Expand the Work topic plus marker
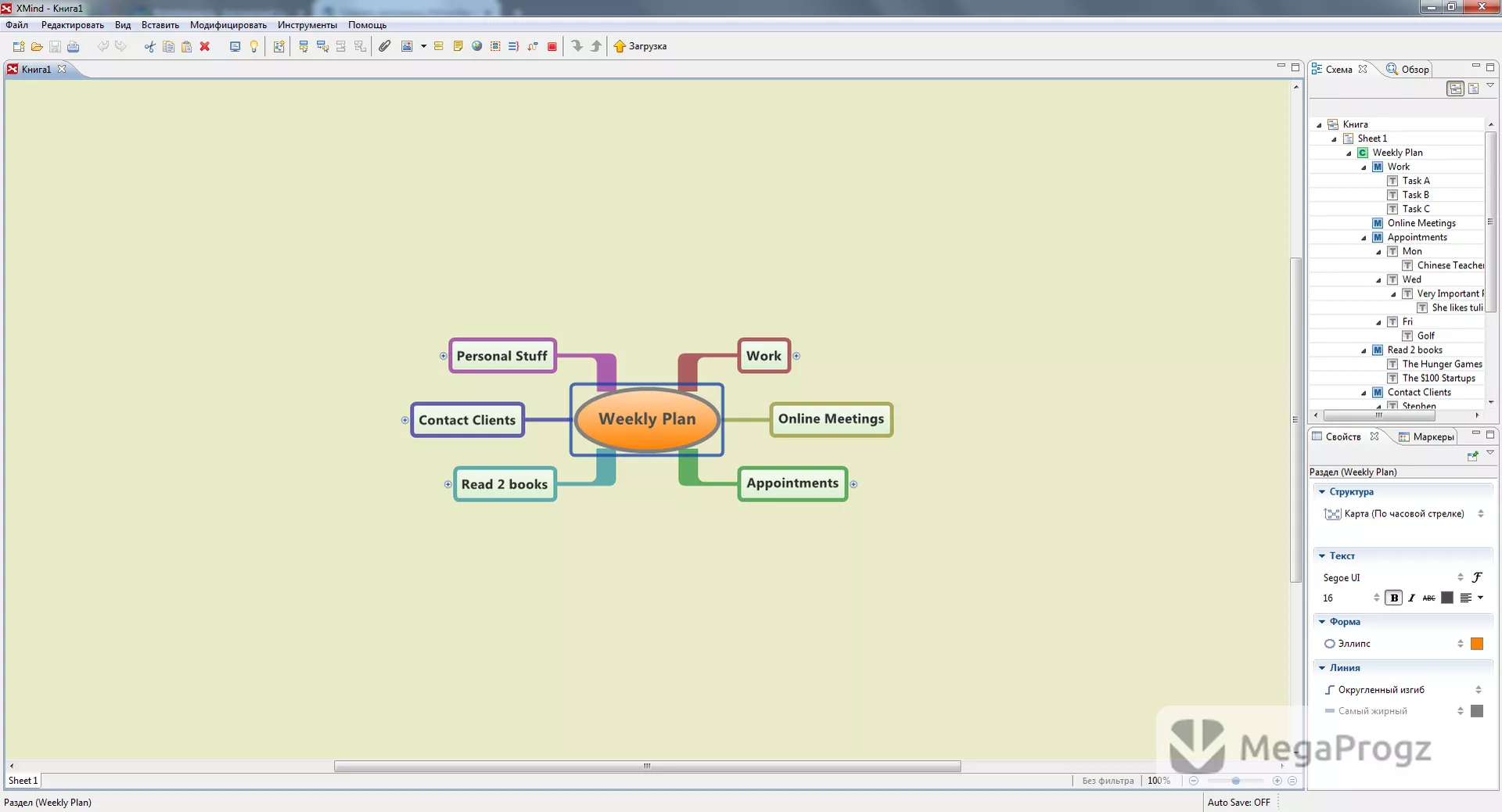Image resolution: width=1502 pixels, height=812 pixels. pos(796,356)
